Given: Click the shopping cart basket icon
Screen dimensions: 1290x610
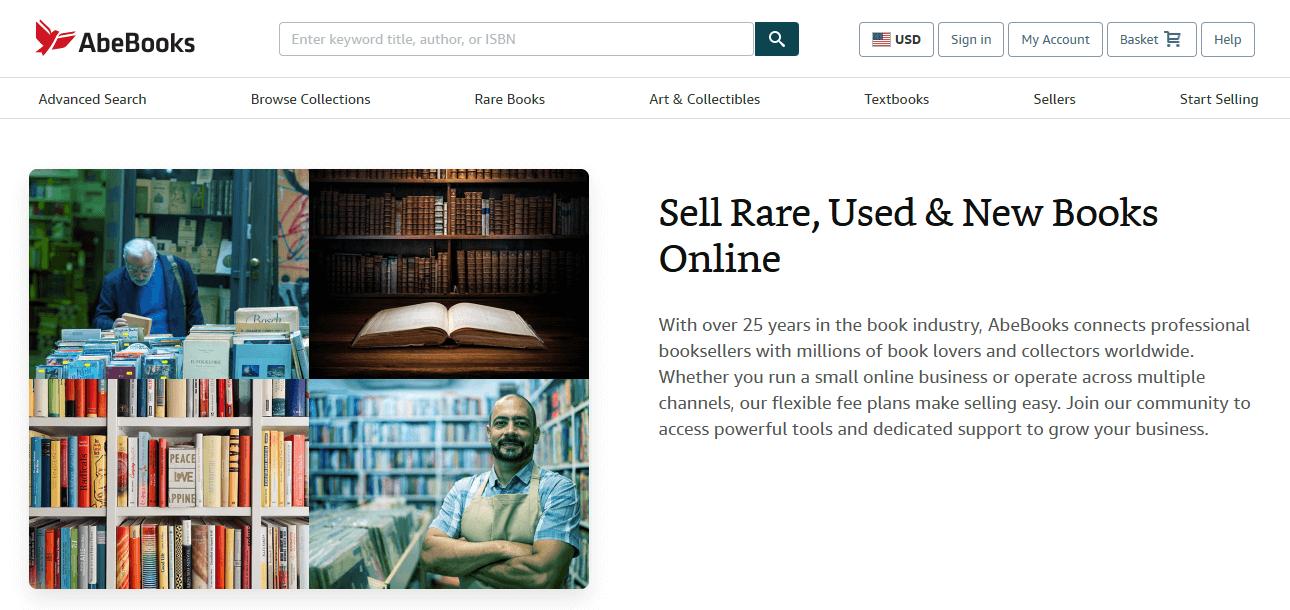Looking at the screenshot, I should click(x=1173, y=40).
